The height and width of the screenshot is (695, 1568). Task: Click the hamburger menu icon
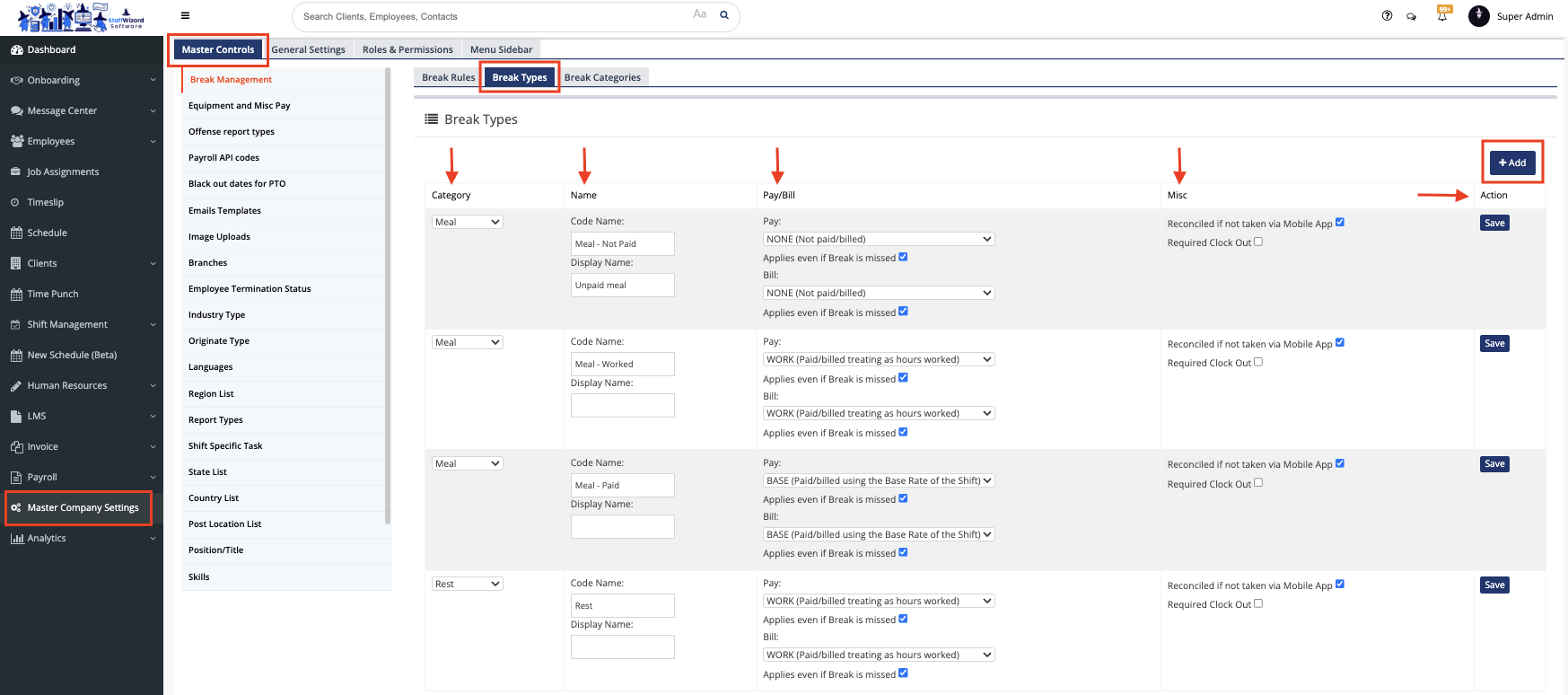(x=185, y=15)
